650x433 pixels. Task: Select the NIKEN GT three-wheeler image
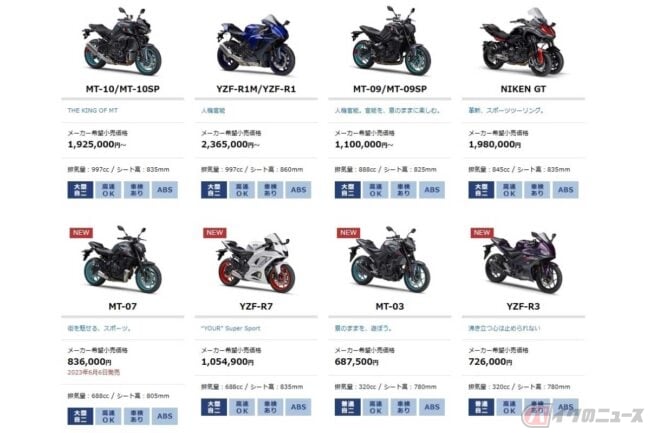click(x=523, y=41)
